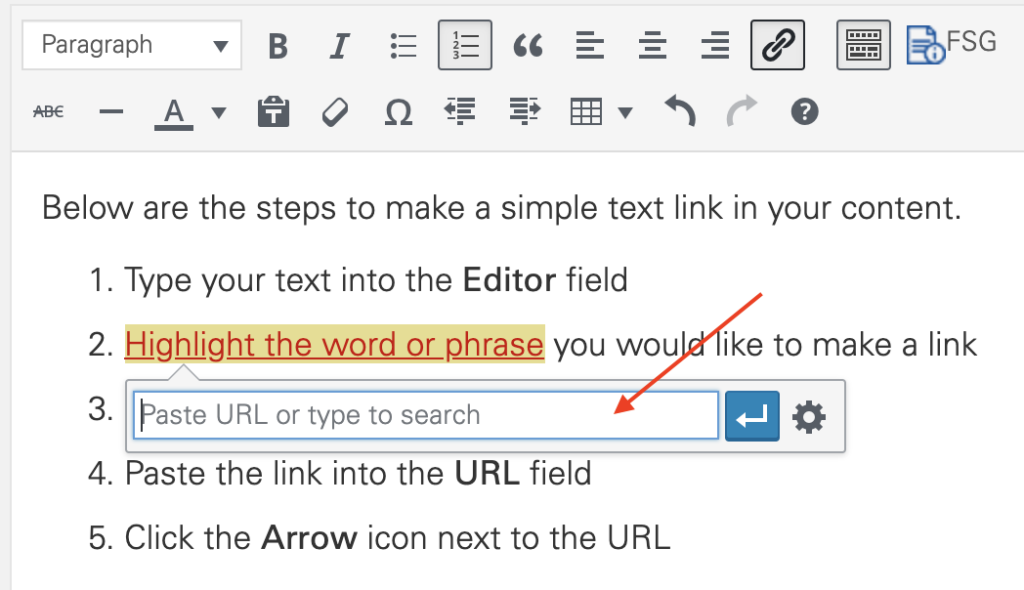The width and height of the screenshot is (1024, 590).
Task: Click the greyed-out redo arrow
Action: [742, 111]
